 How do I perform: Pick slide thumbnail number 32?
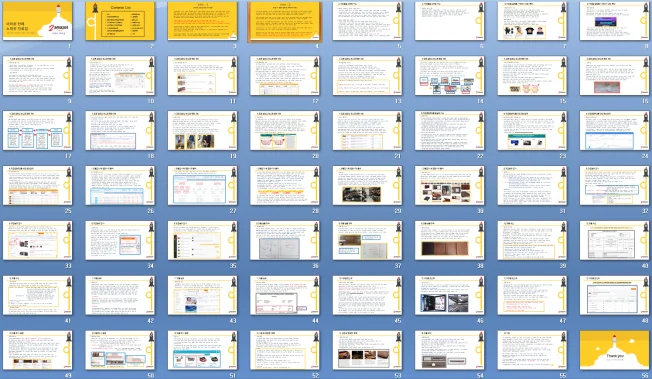click(x=615, y=186)
